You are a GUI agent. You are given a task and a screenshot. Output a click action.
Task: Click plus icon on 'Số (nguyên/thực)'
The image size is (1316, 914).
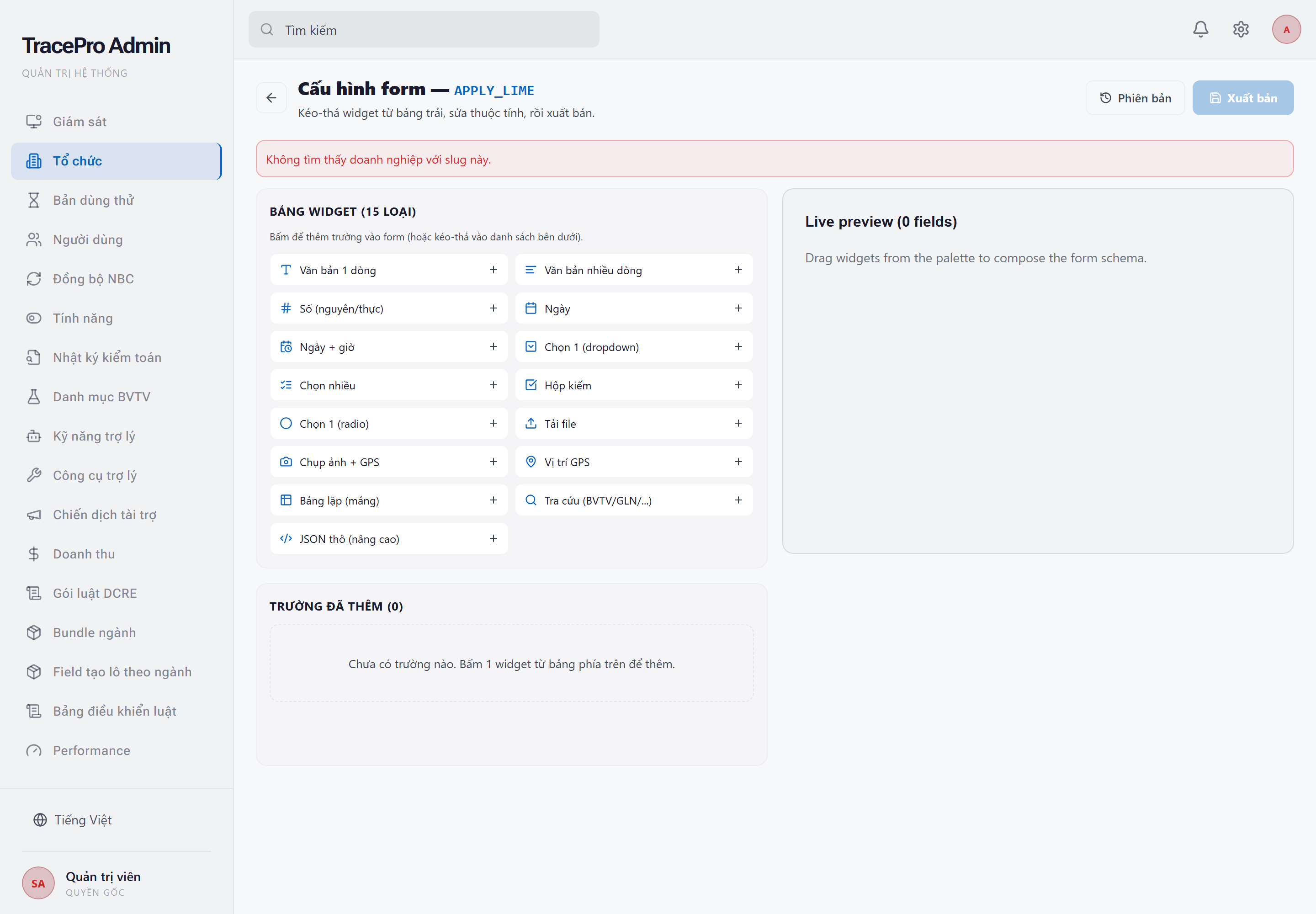(x=493, y=308)
